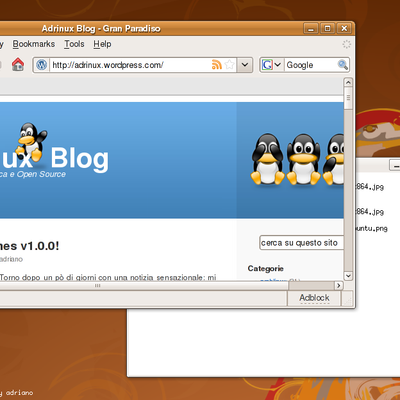
Task: Open the Adblock status bar button
Action: coord(314,298)
